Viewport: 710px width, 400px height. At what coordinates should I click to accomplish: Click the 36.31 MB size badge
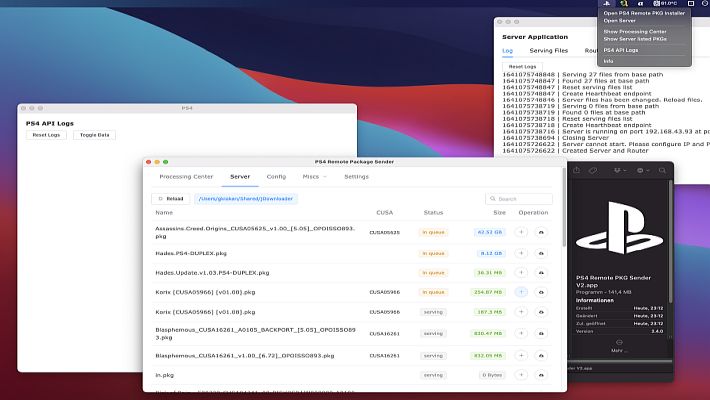click(x=489, y=273)
